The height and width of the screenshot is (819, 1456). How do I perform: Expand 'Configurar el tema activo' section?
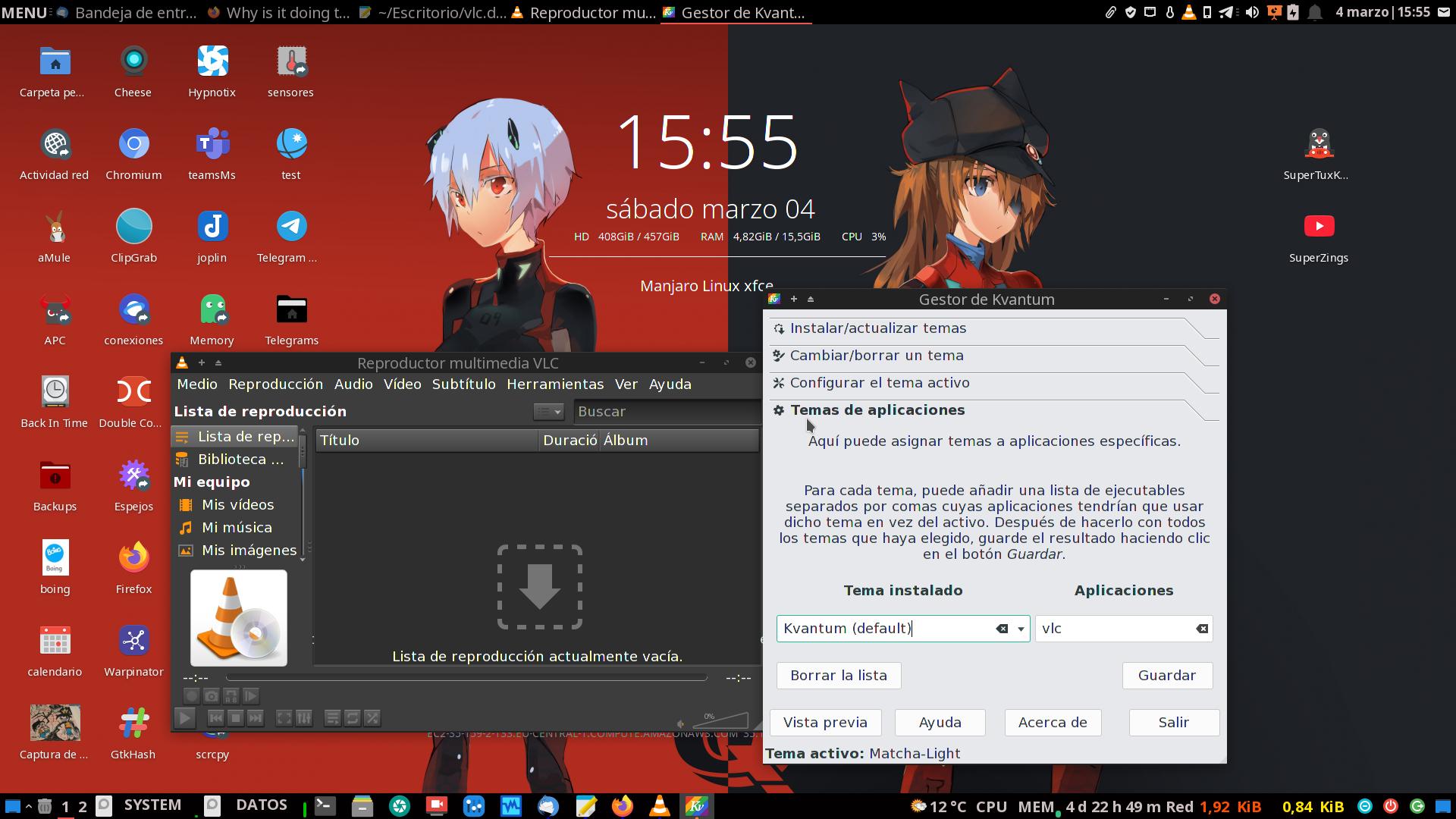pyautogui.click(x=993, y=383)
